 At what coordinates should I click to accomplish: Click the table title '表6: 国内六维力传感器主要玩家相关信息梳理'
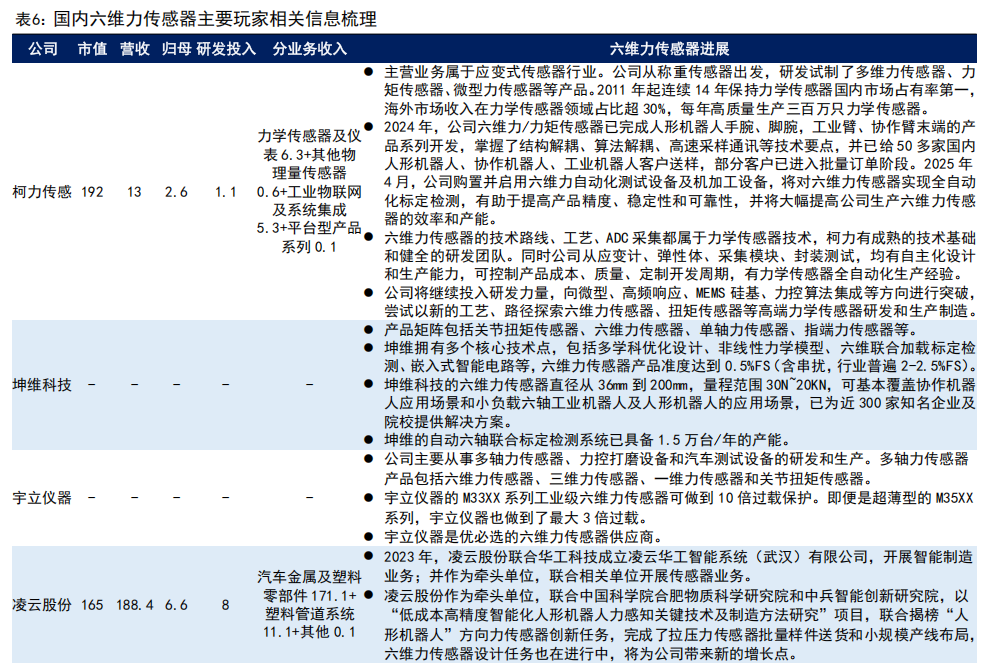pyautogui.click(x=196, y=19)
